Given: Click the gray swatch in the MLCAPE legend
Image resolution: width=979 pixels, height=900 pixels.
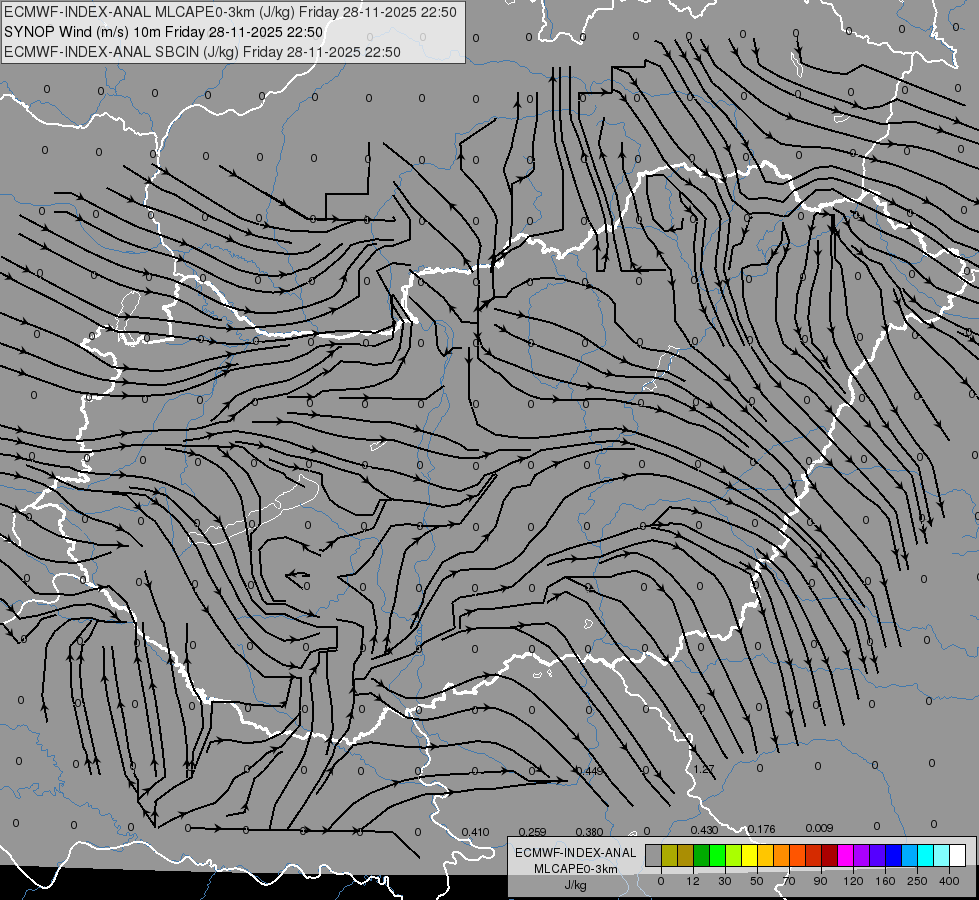Looking at the screenshot, I should coord(654,855).
